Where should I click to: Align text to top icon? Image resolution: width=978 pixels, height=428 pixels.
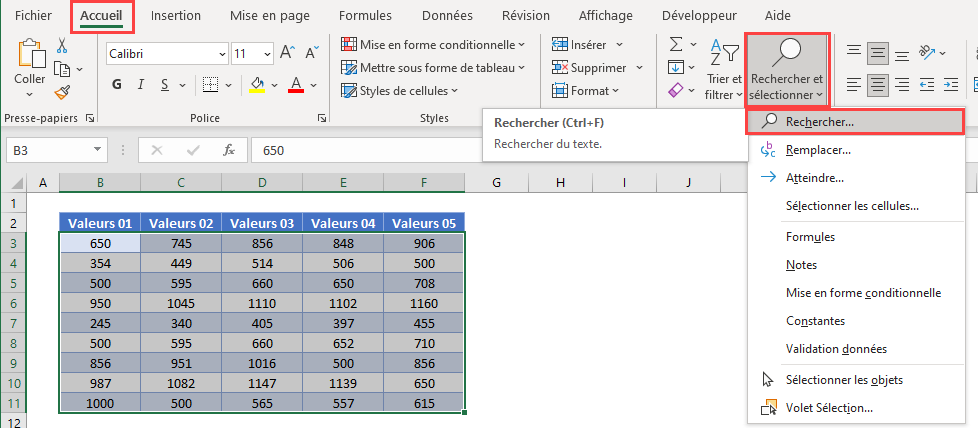click(854, 52)
